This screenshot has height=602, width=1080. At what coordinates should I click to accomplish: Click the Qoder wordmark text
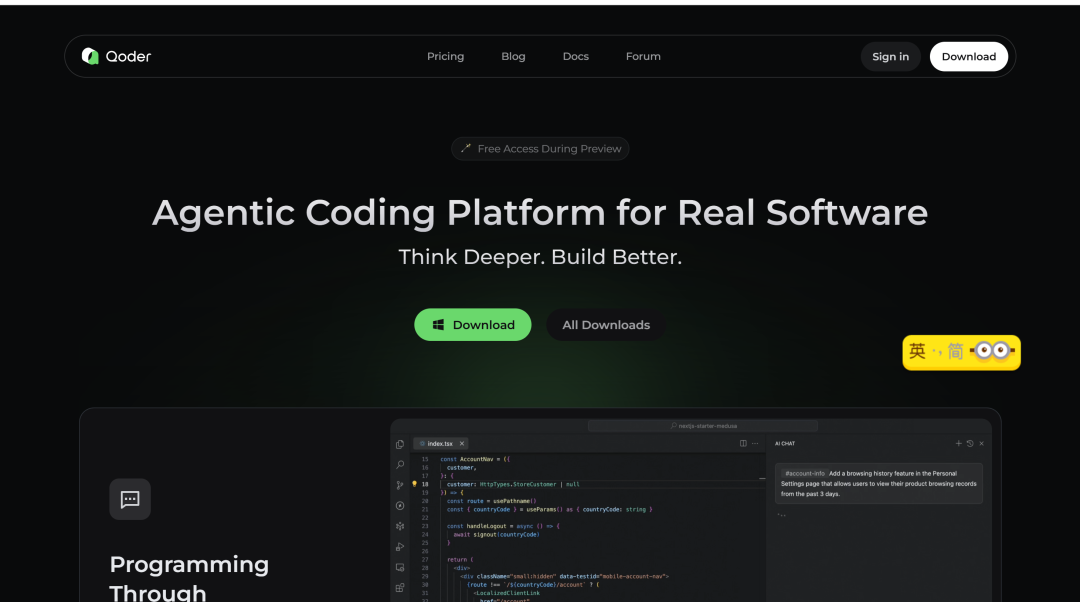128,56
